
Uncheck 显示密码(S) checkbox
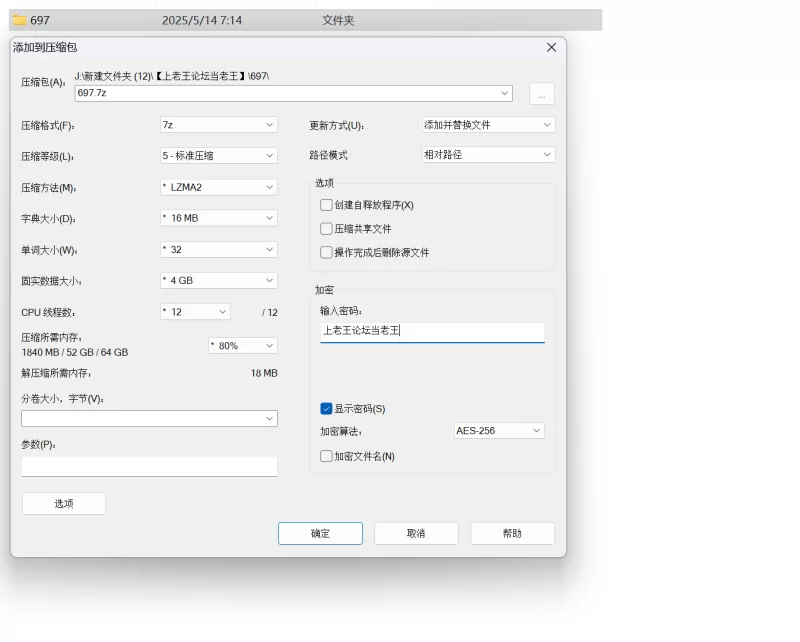click(x=326, y=409)
